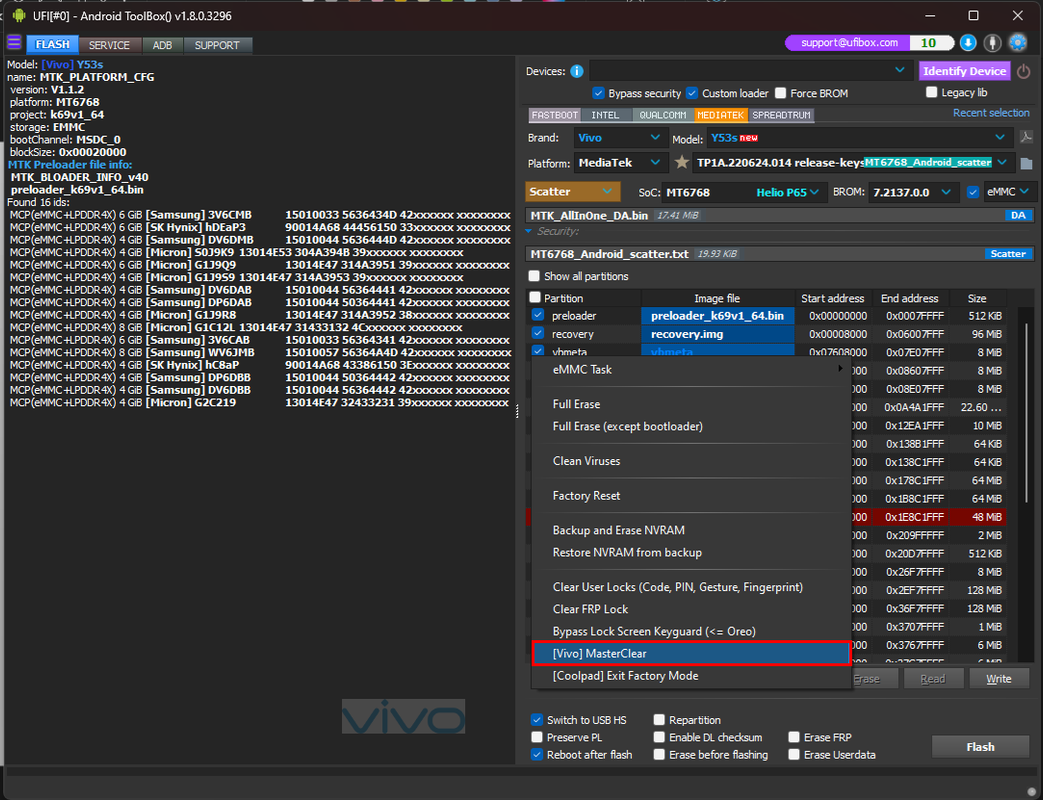Screen dimensions: 1043x800
Task: Check Erase before flashing option
Action: pos(659,754)
